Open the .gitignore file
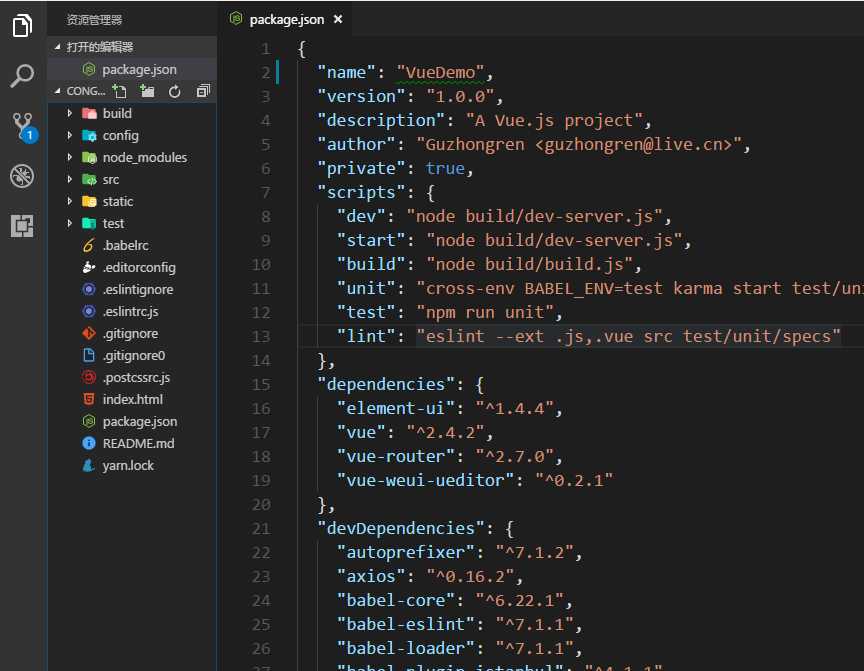 click(131, 333)
